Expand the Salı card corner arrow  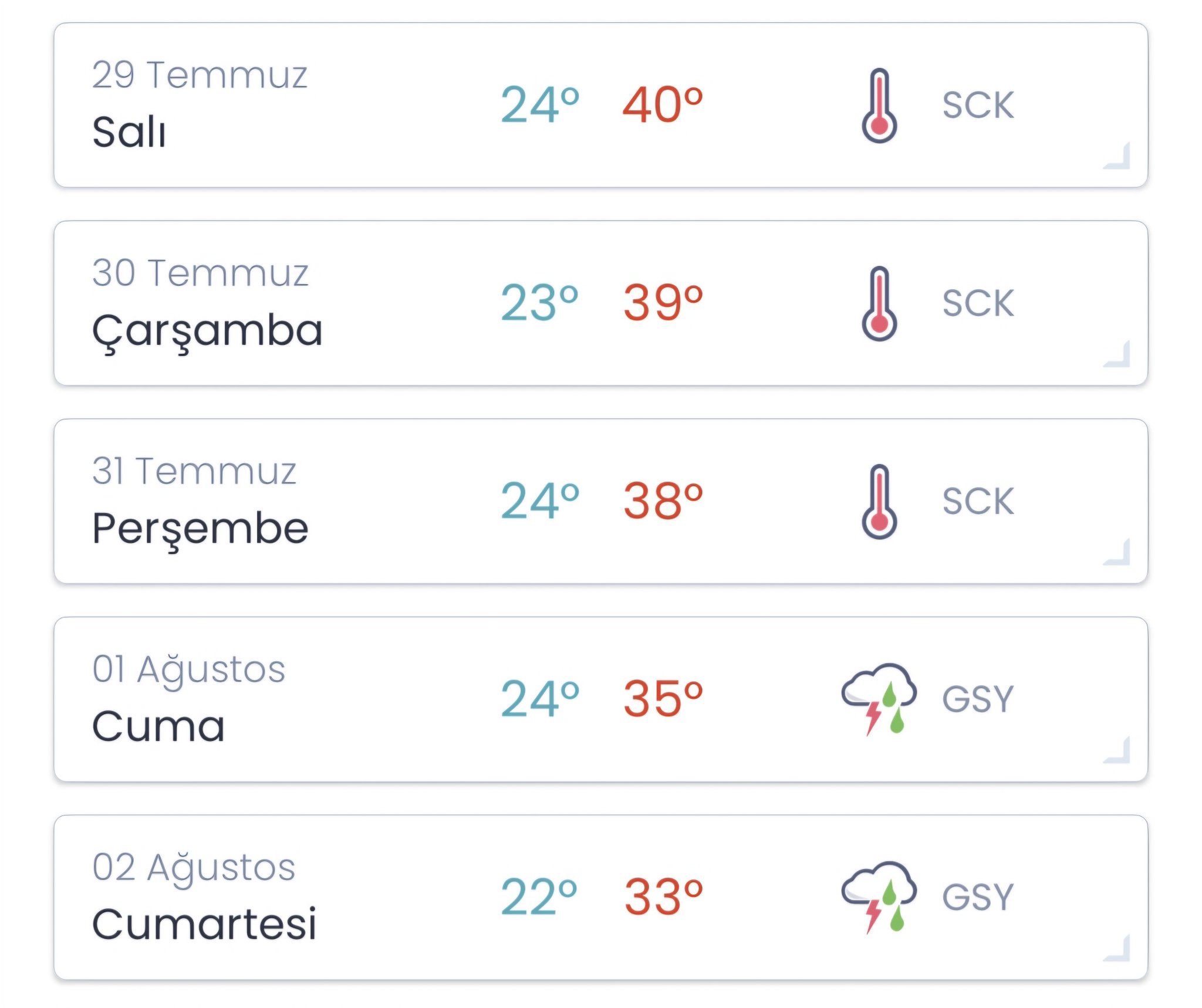(x=1118, y=157)
